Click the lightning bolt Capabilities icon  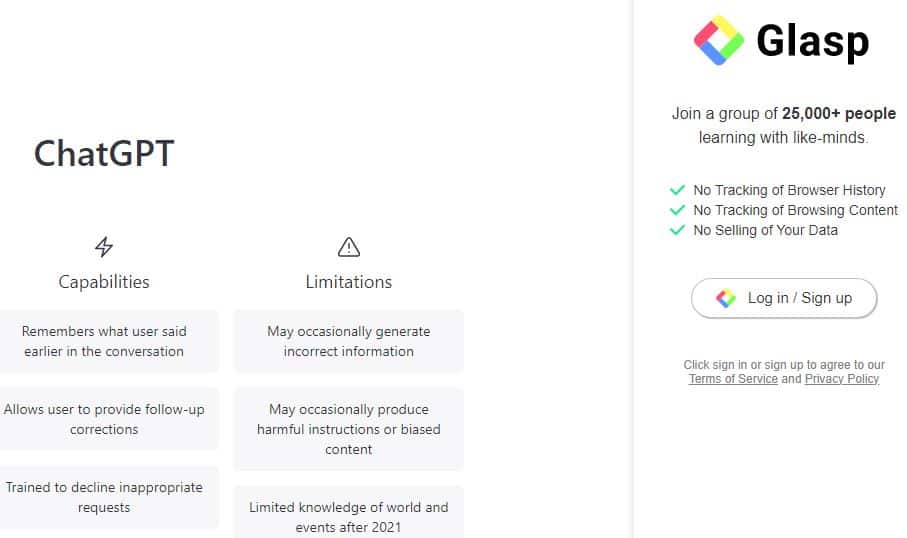click(104, 246)
